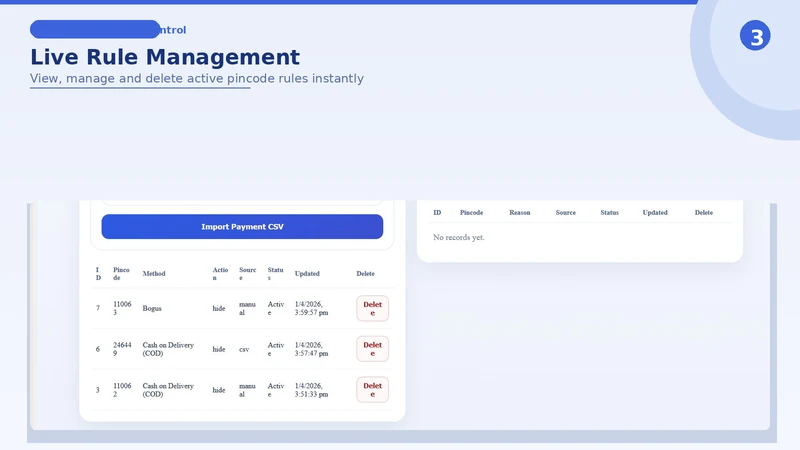Select the 'Bogus' method cell
This screenshot has height=450, width=800.
152,308
